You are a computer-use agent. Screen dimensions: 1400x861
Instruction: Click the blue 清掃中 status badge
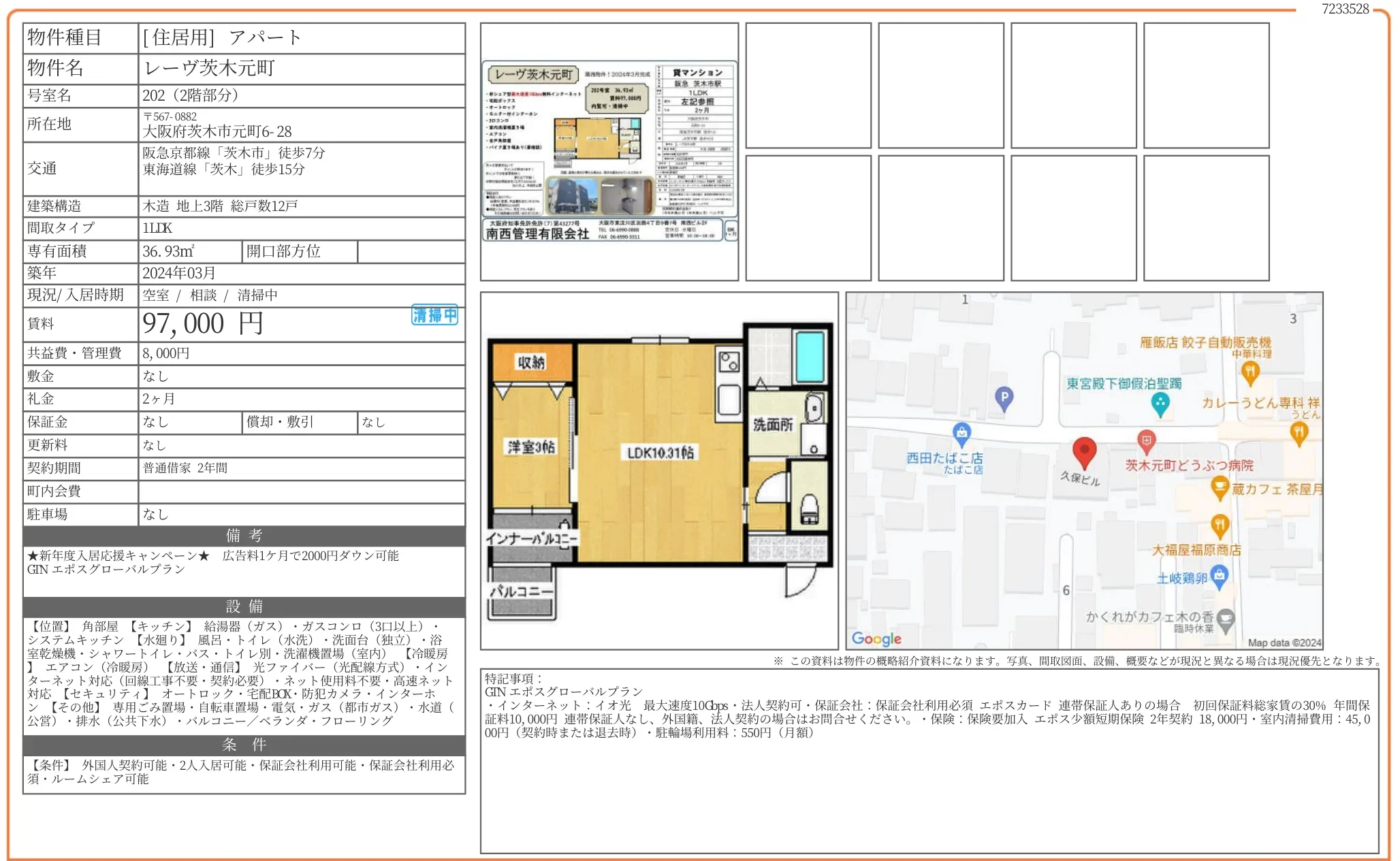(x=434, y=315)
